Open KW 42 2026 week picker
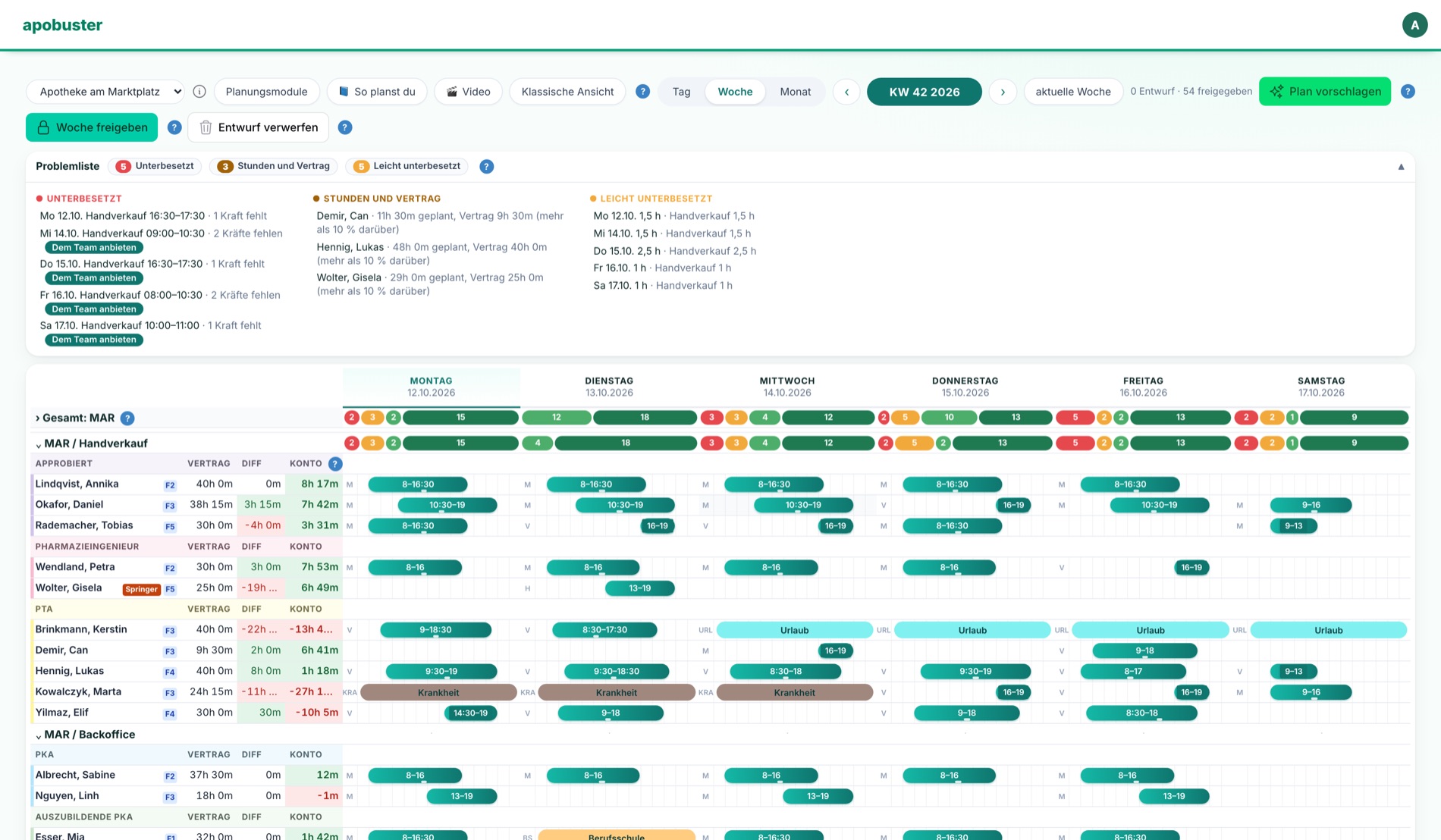The width and height of the screenshot is (1441, 840). point(925,92)
